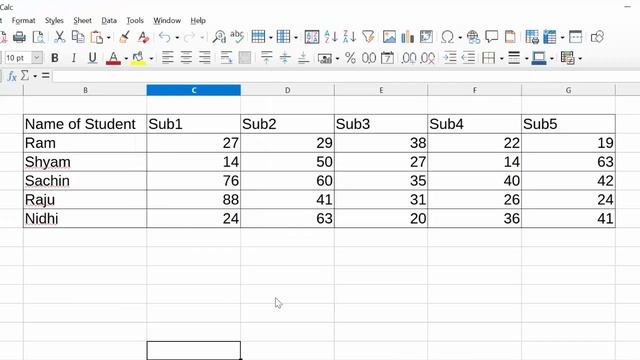640x360 pixels.
Task: Expand the Border Style dropdown arrow
Action: coord(526,58)
